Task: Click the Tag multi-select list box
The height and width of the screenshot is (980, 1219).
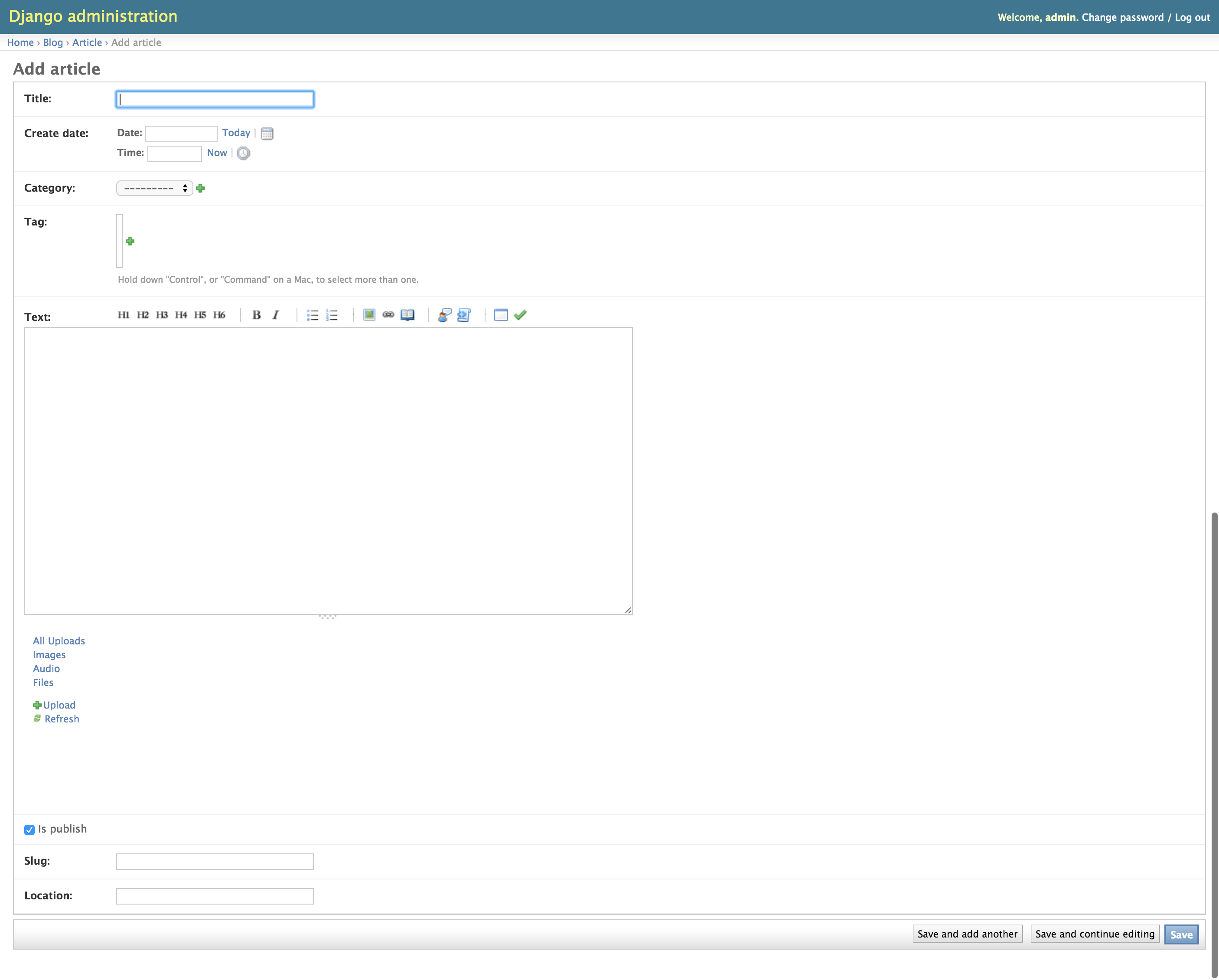Action: point(119,240)
